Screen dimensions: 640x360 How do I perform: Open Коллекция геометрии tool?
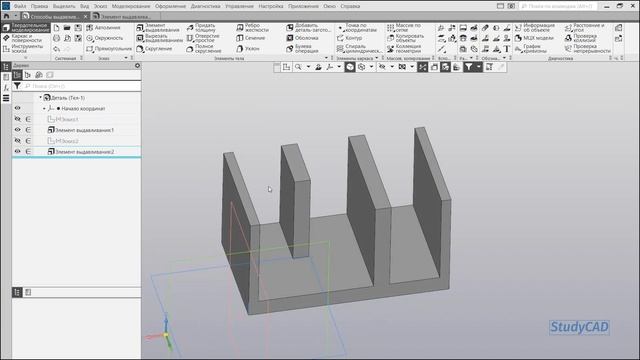[404, 49]
